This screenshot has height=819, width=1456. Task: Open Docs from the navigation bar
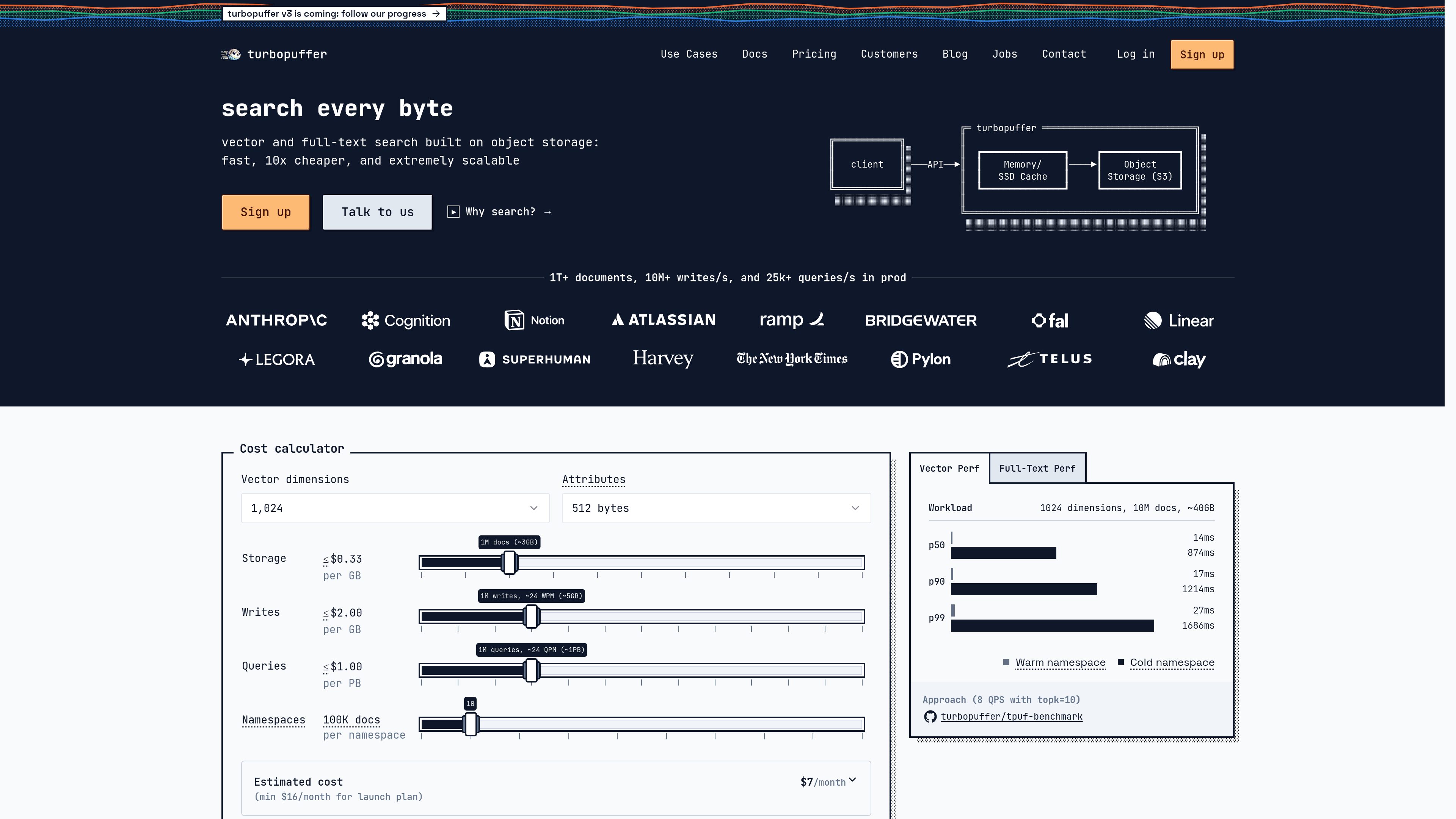[755, 54]
